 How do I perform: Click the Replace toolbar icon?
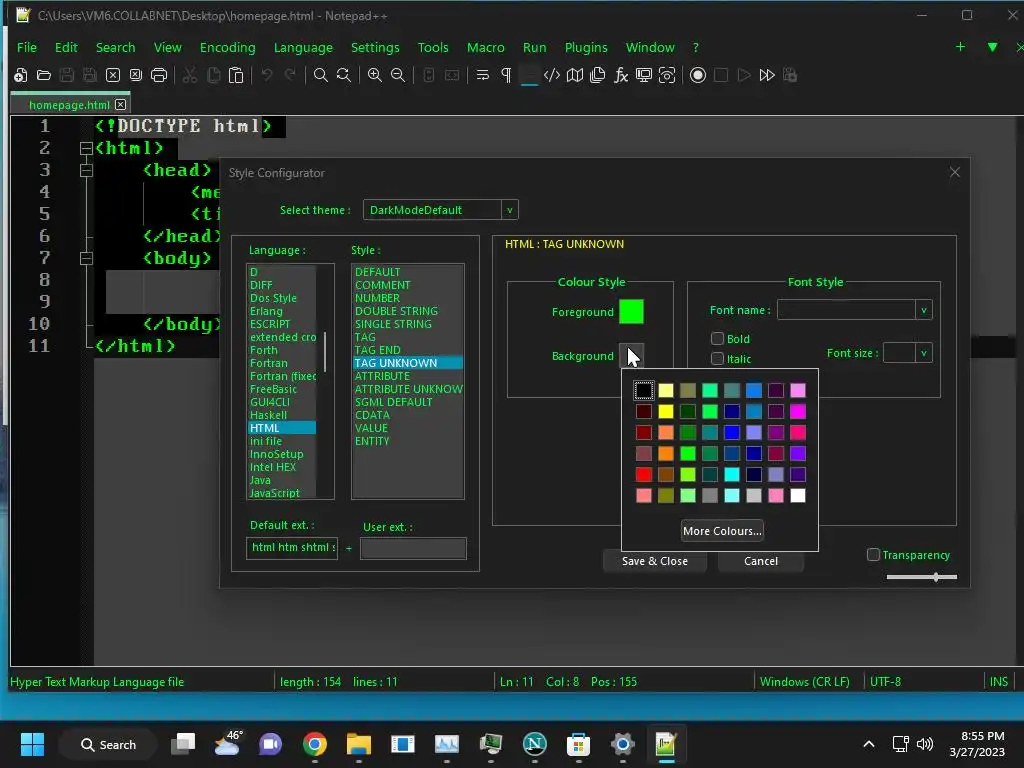pos(344,75)
